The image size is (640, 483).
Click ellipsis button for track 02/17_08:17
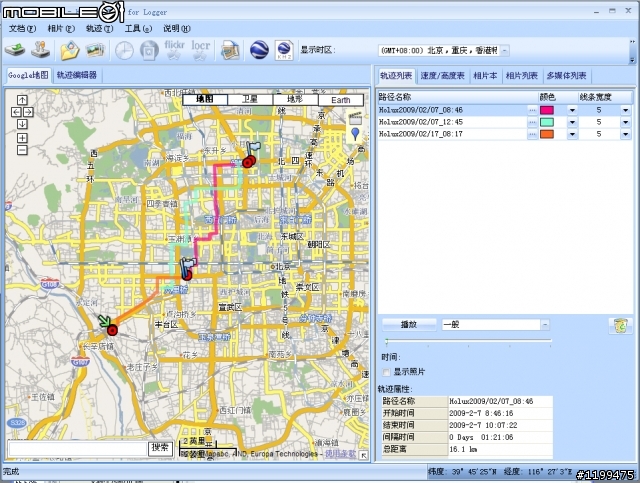(532, 134)
